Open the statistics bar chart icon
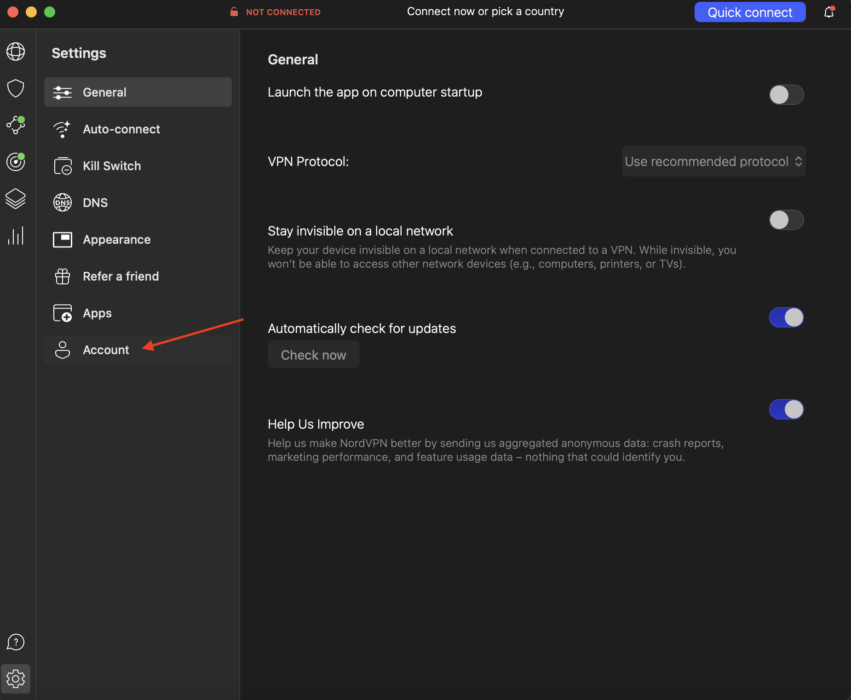This screenshot has height=700, width=851. tap(15, 235)
